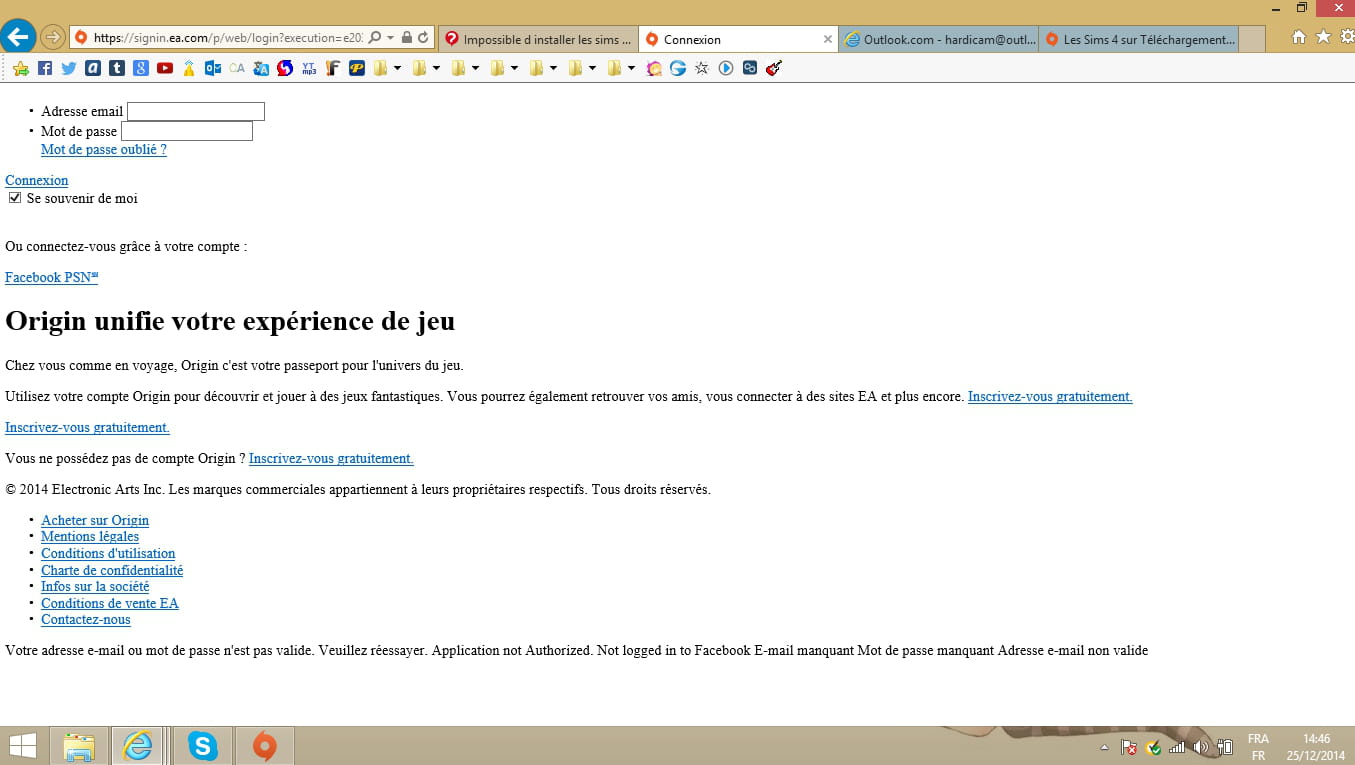Open the Outlook bookmark icon in favorites bar
The width and height of the screenshot is (1355, 765).
point(213,68)
